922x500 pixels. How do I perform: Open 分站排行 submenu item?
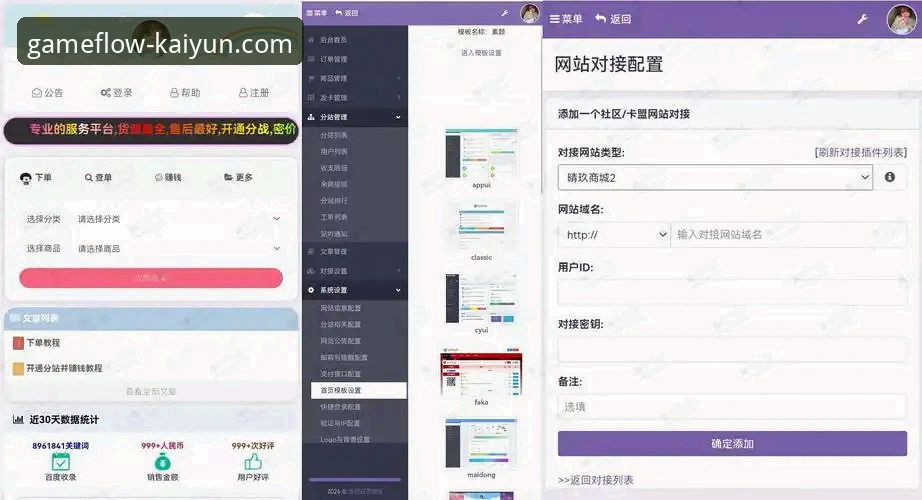click(334, 201)
